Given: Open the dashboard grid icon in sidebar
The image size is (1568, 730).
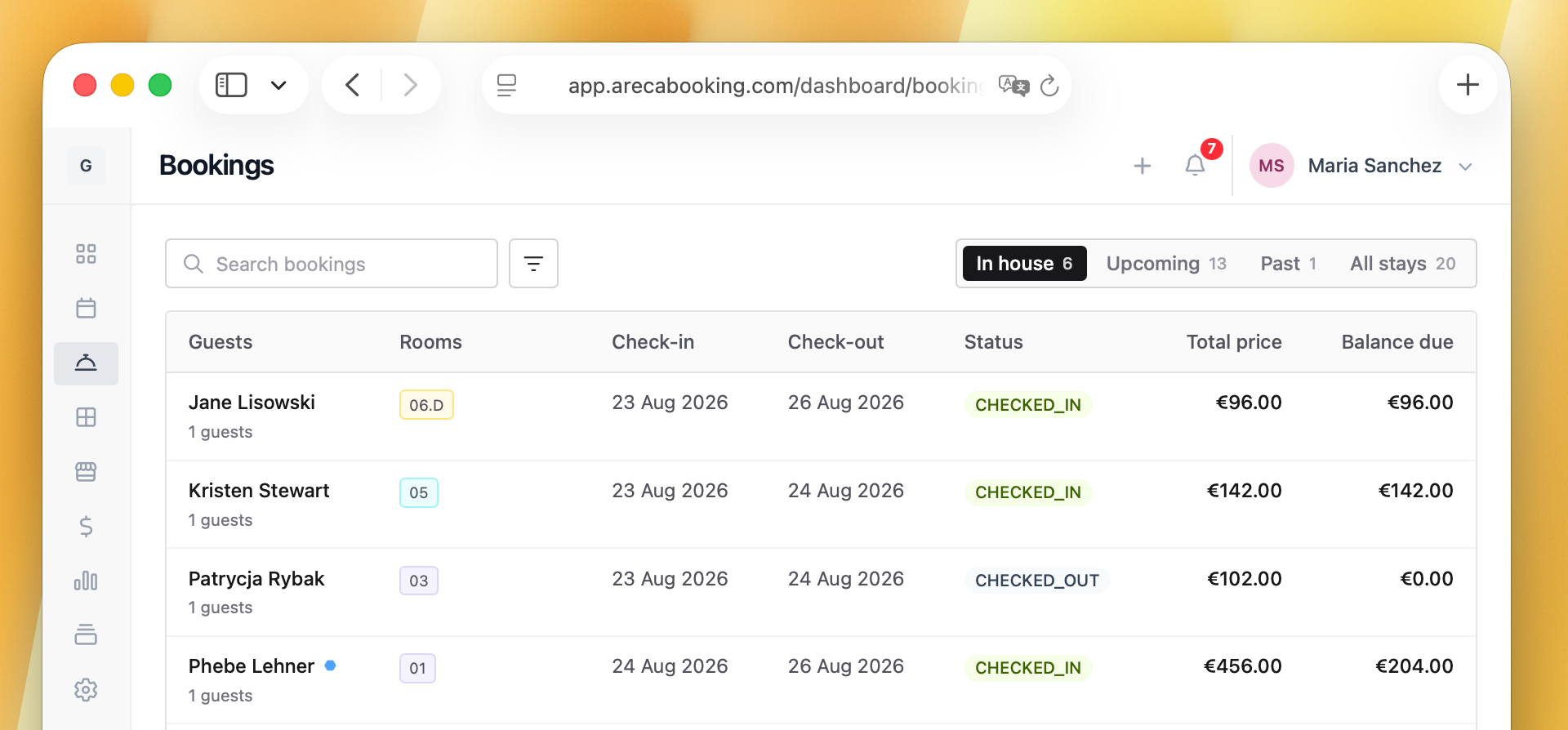Looking at the screenshot, I should click(x=86, y=254).
